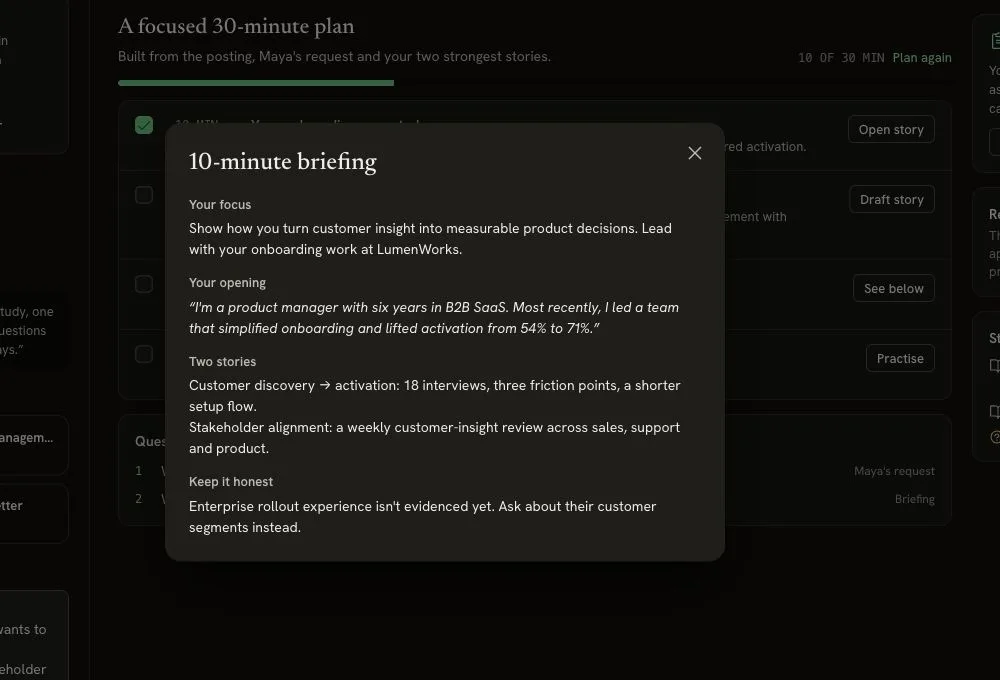Close the 10-minute briefing dialog

(695, 153)
